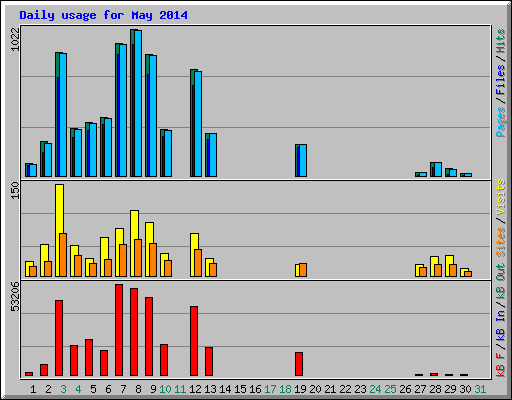Click the 'Pages' legend label
Image resolution: width=512 pixels, height=400 pixels.
point(501,122)
